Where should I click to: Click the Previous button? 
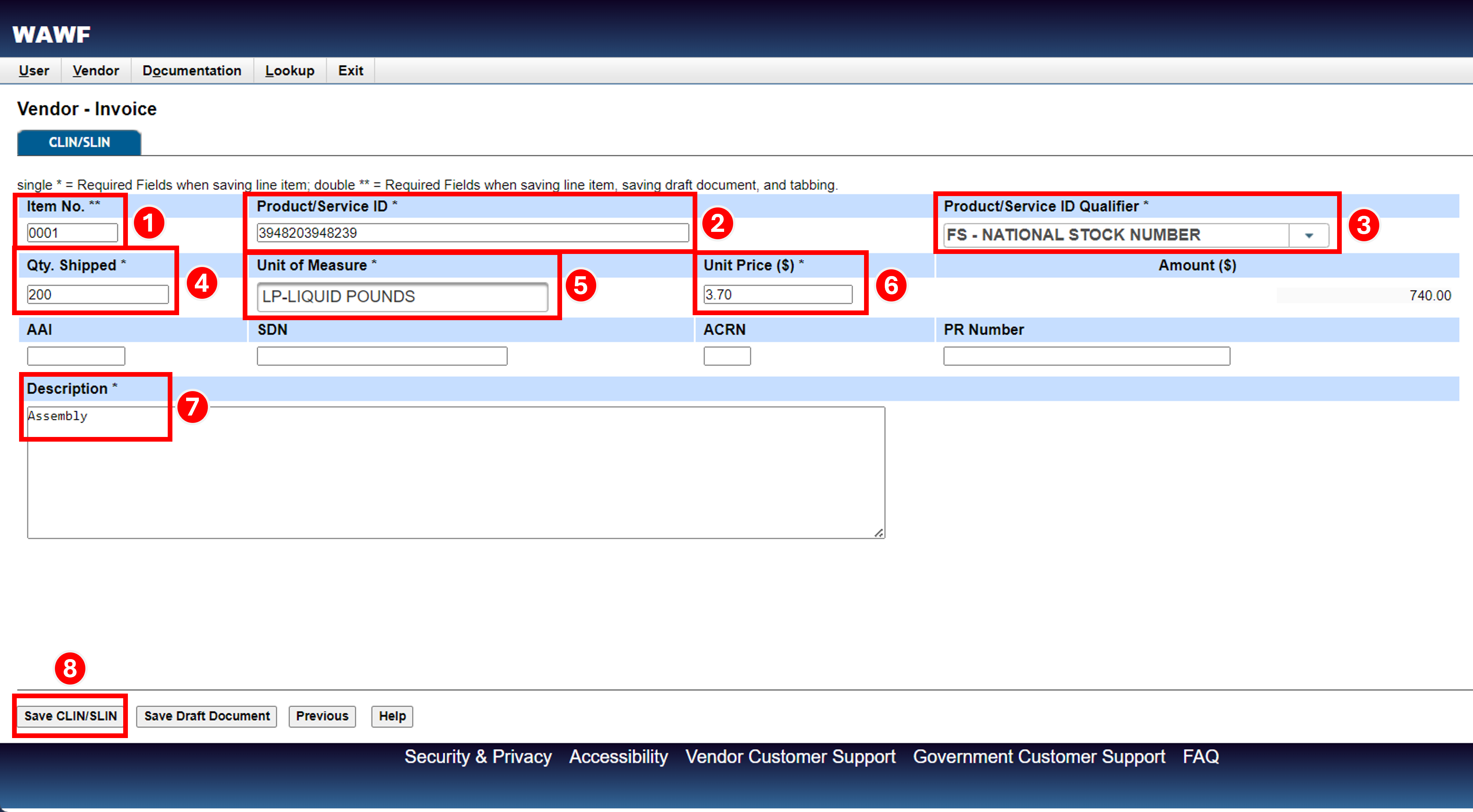pos(321,716)
